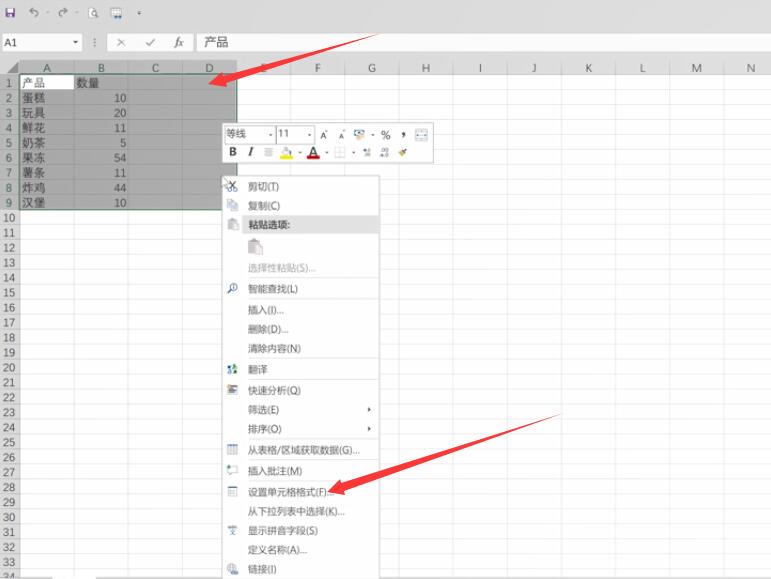Select 清除内容(N) to clear contents
This screenshot has height=579, width=771.
(x=301, y=348)
